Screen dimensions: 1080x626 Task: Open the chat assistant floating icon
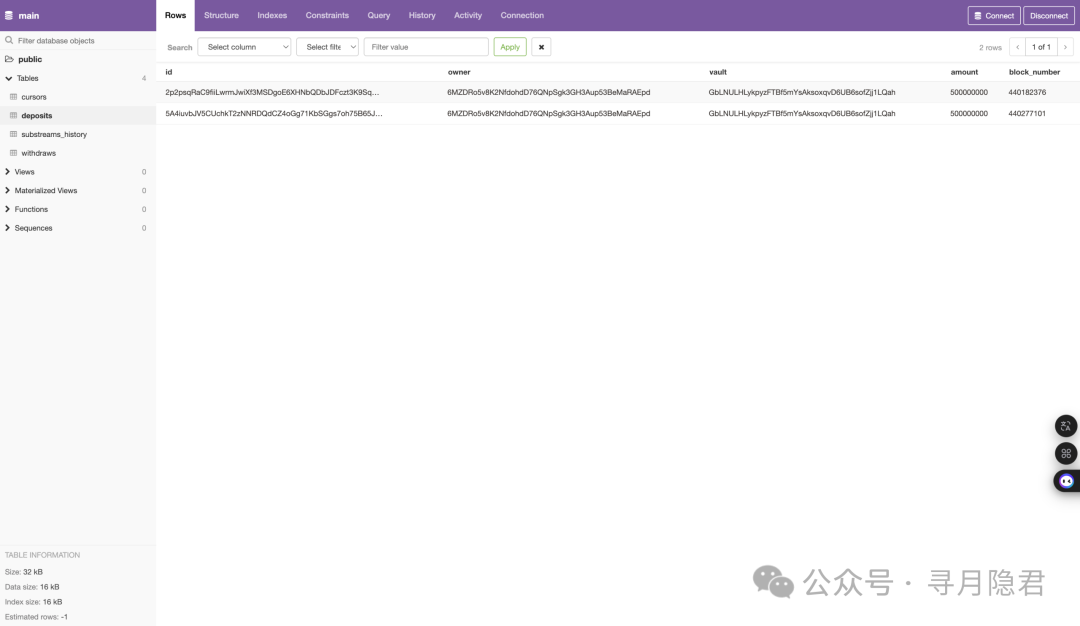pos(1066,481)
